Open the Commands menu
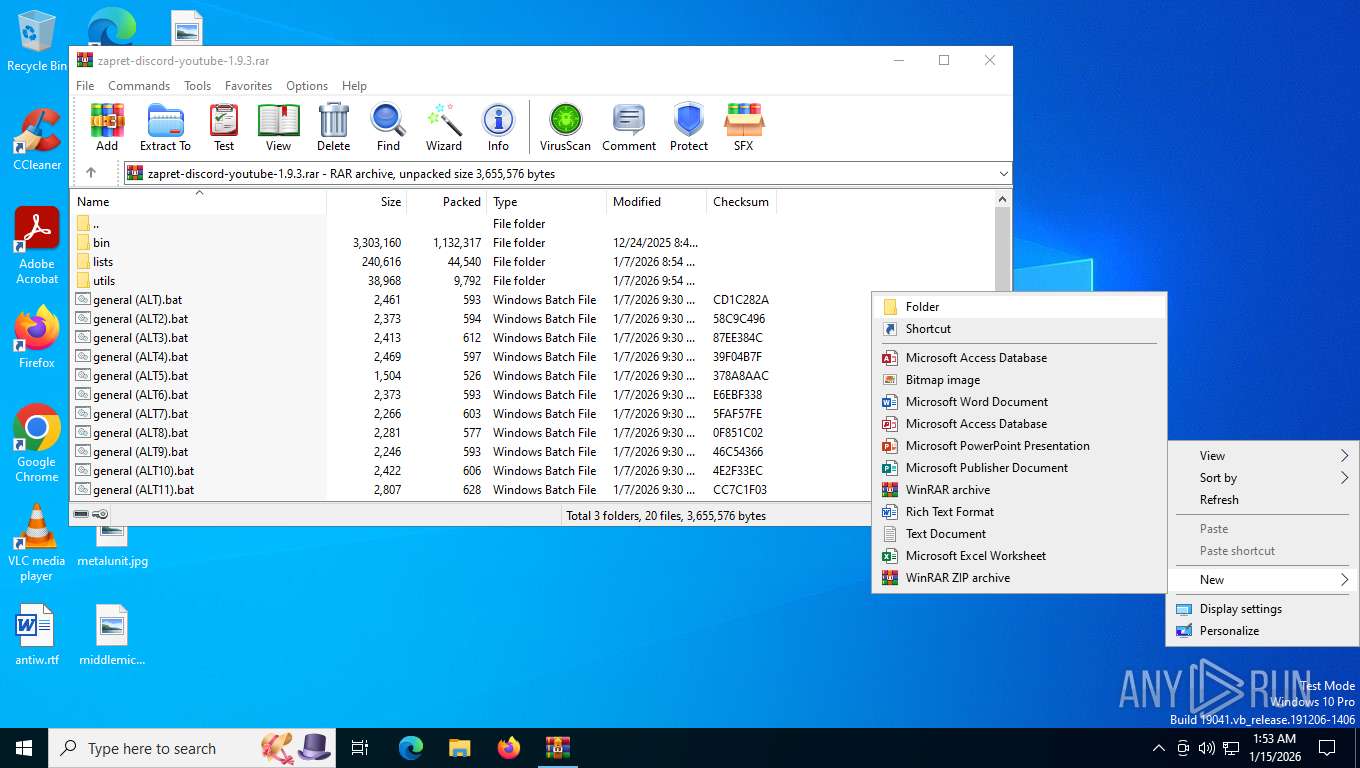Image resolution: width=1360 pixels, height=768 pixels. pos(139,86)
